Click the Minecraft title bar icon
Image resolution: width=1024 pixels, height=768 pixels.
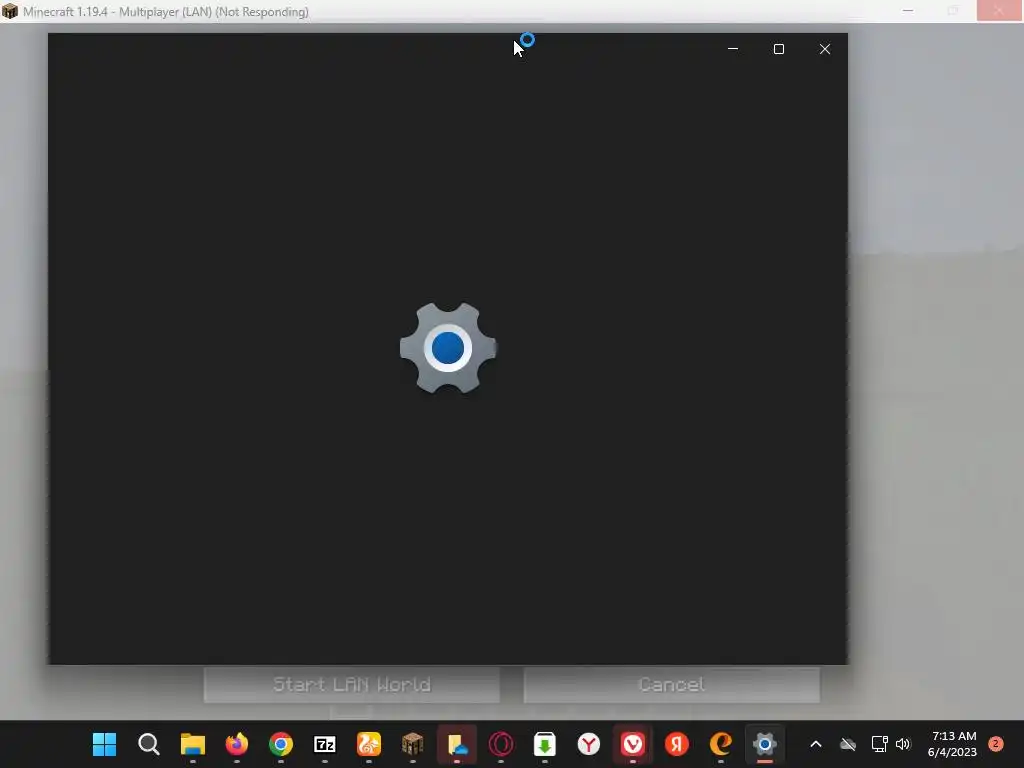tap(10, 11)
